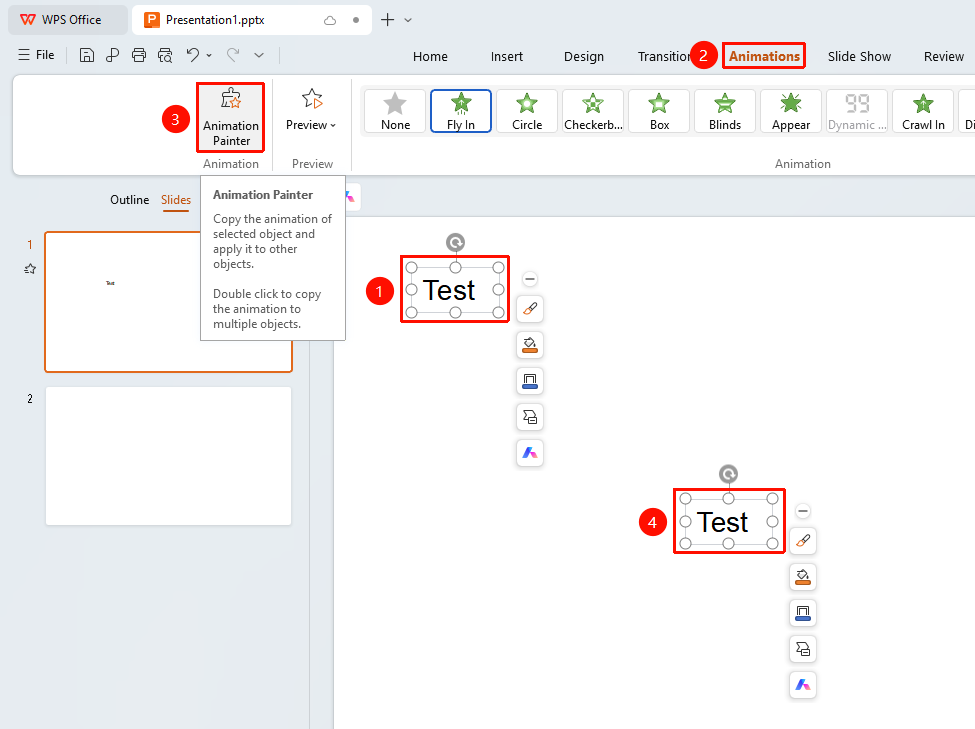Image resolution: width=975 pixels, height=729 pixels.
Task: Select the Animations tab
Action: click(764, 56)
